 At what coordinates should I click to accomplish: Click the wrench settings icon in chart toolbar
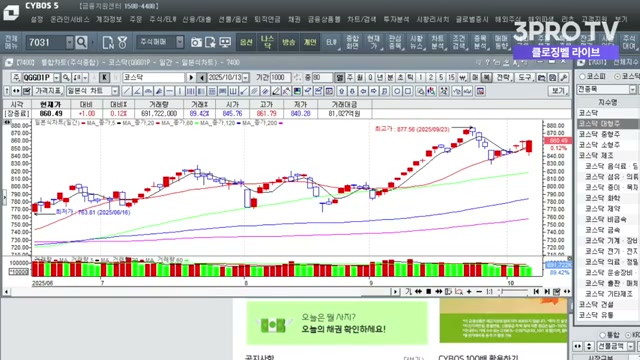coord(564,77)
